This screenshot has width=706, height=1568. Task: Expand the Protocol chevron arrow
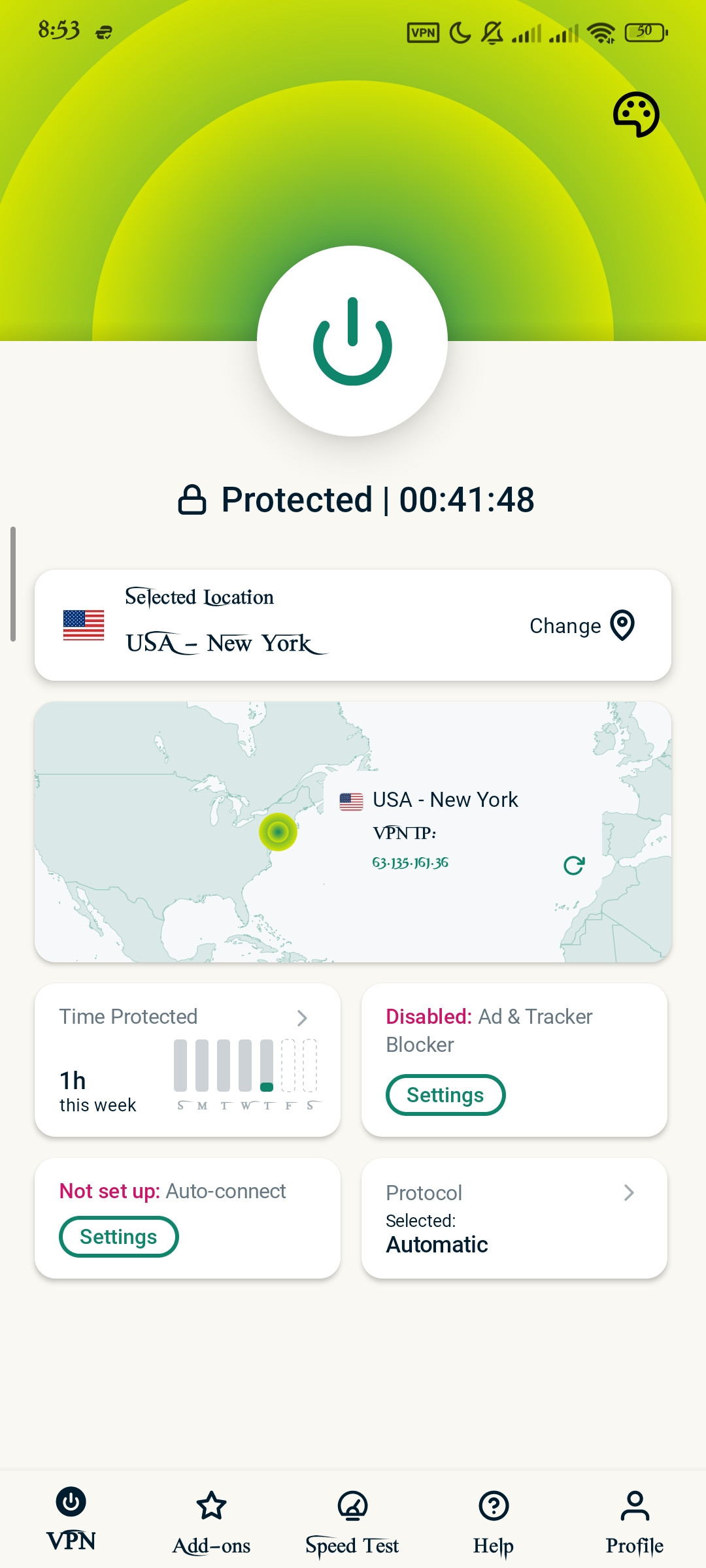[629, 1193]
